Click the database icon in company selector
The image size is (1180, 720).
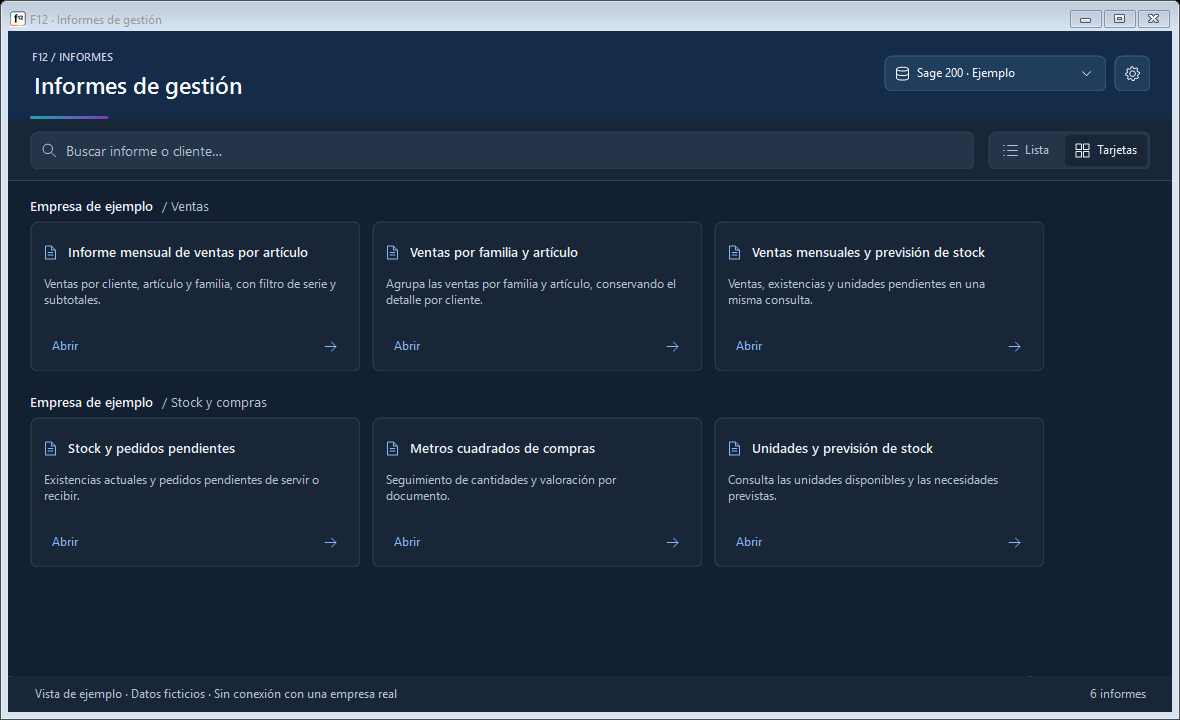coord(902,73)
